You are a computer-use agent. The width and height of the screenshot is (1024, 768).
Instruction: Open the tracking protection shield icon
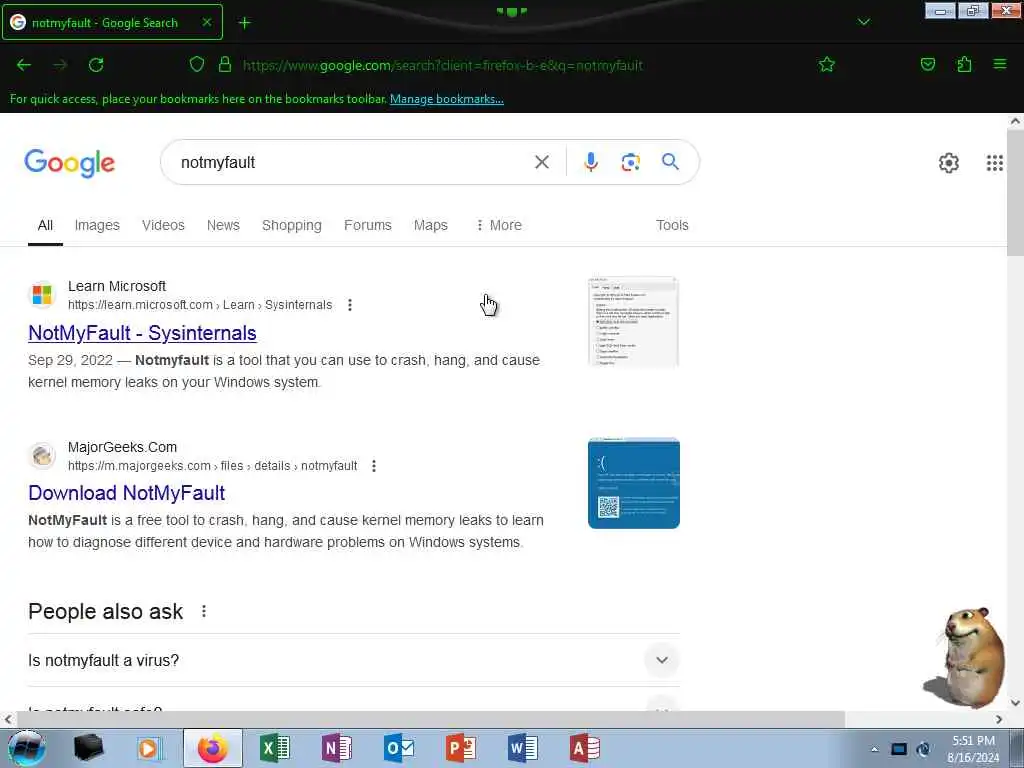[197, 65]
